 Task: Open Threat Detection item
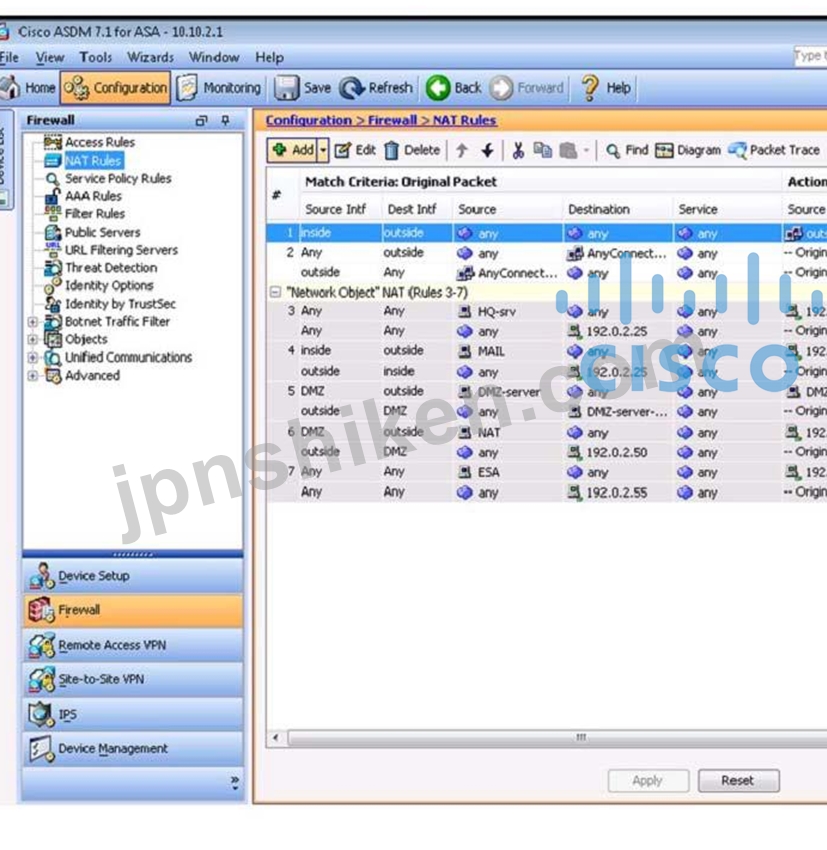[x=111, y=268]
